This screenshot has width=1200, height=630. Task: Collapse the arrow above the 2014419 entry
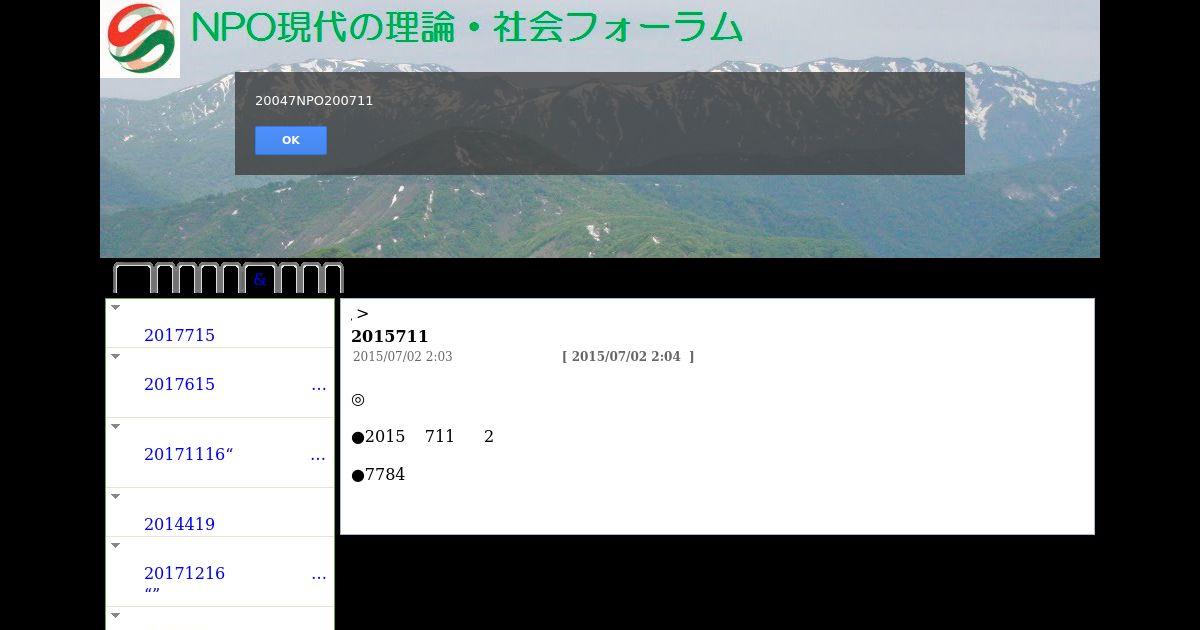click(116, 496)
